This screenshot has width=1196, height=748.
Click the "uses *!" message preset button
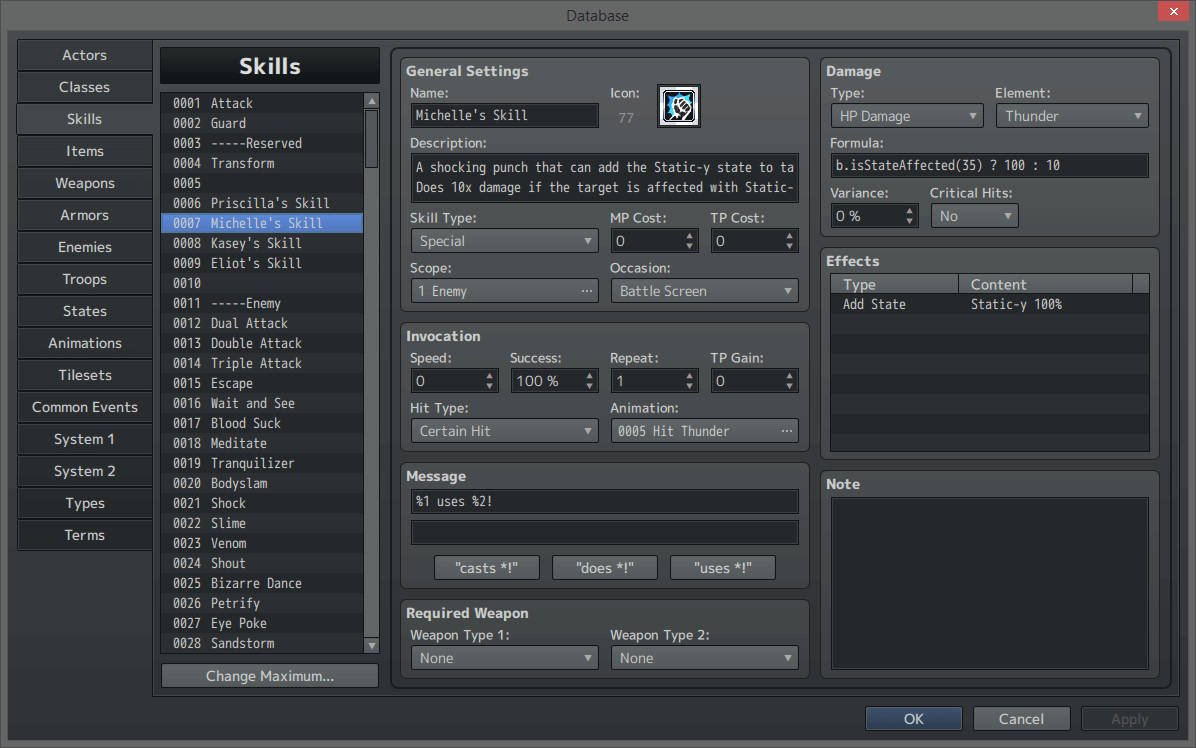[722, 567]
